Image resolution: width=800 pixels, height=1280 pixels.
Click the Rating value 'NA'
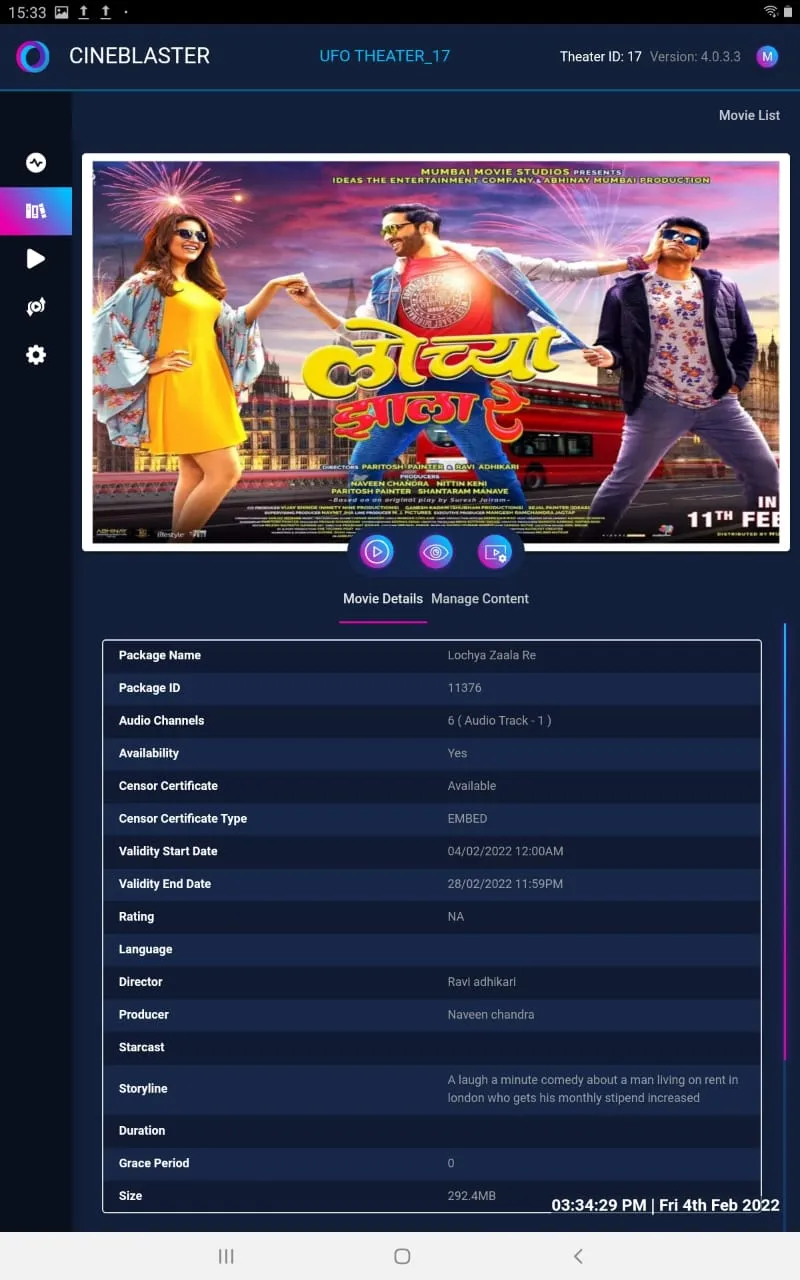pyautogui.click(x=456, y=917)
